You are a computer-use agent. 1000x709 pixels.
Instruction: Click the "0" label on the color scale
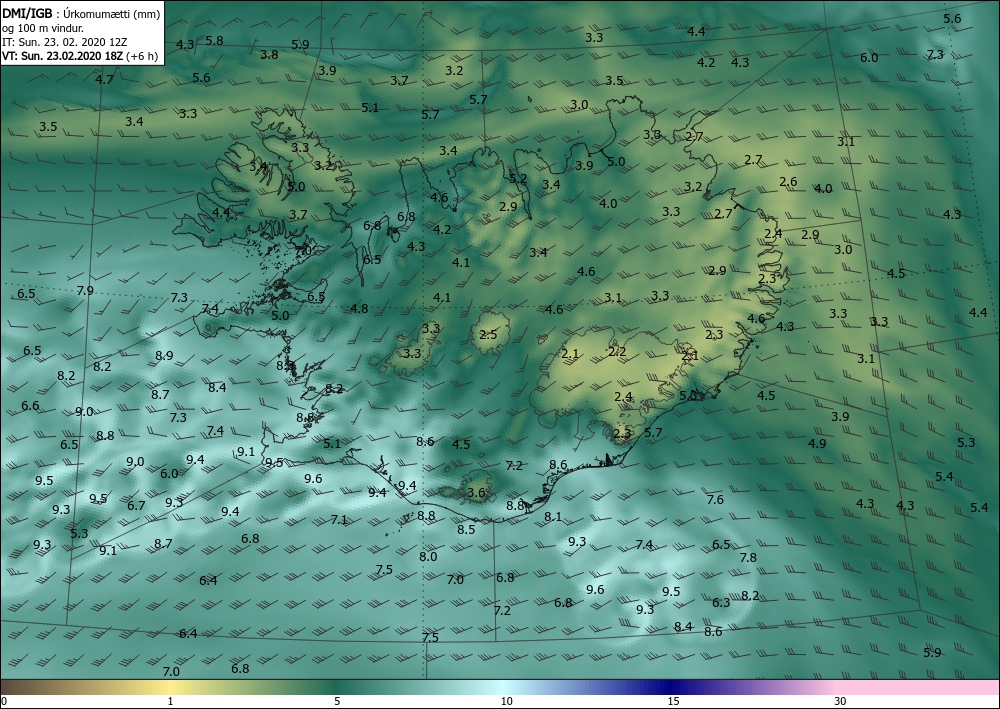tap(4, 701)
